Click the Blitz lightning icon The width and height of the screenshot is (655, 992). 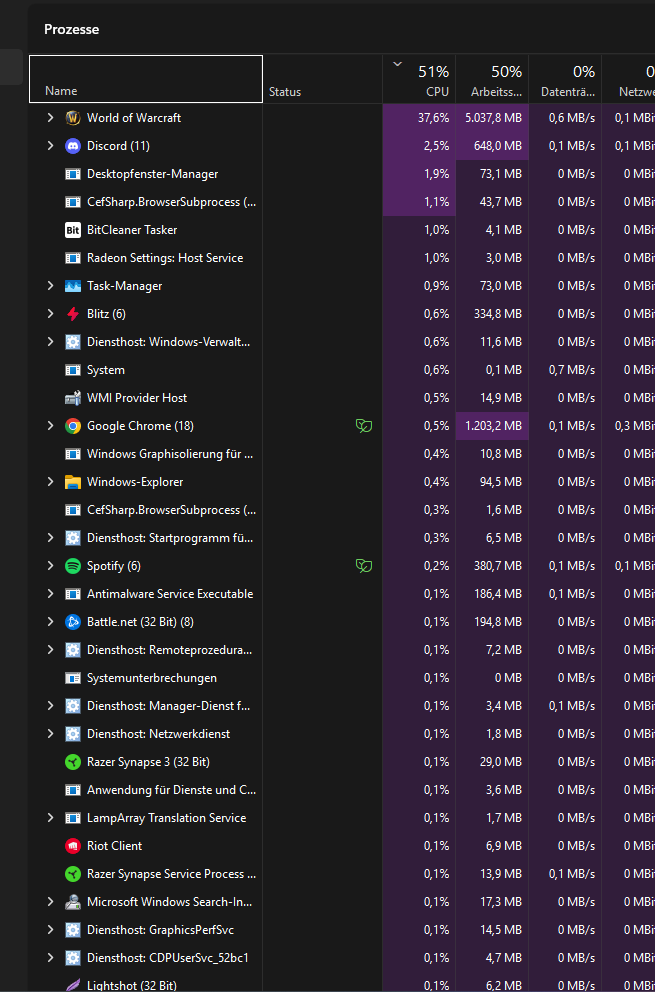point(73,314)
